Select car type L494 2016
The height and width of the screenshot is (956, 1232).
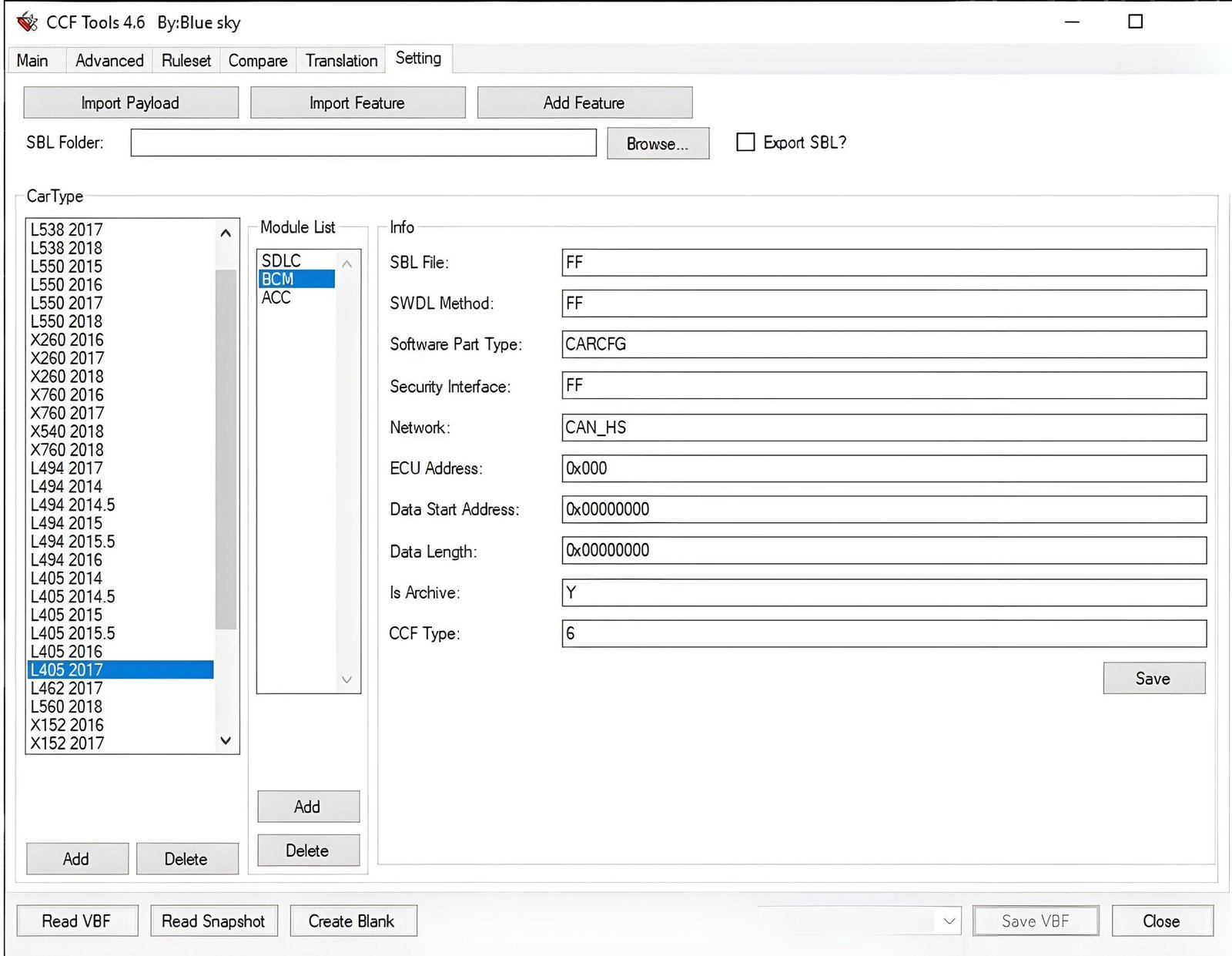121,560
